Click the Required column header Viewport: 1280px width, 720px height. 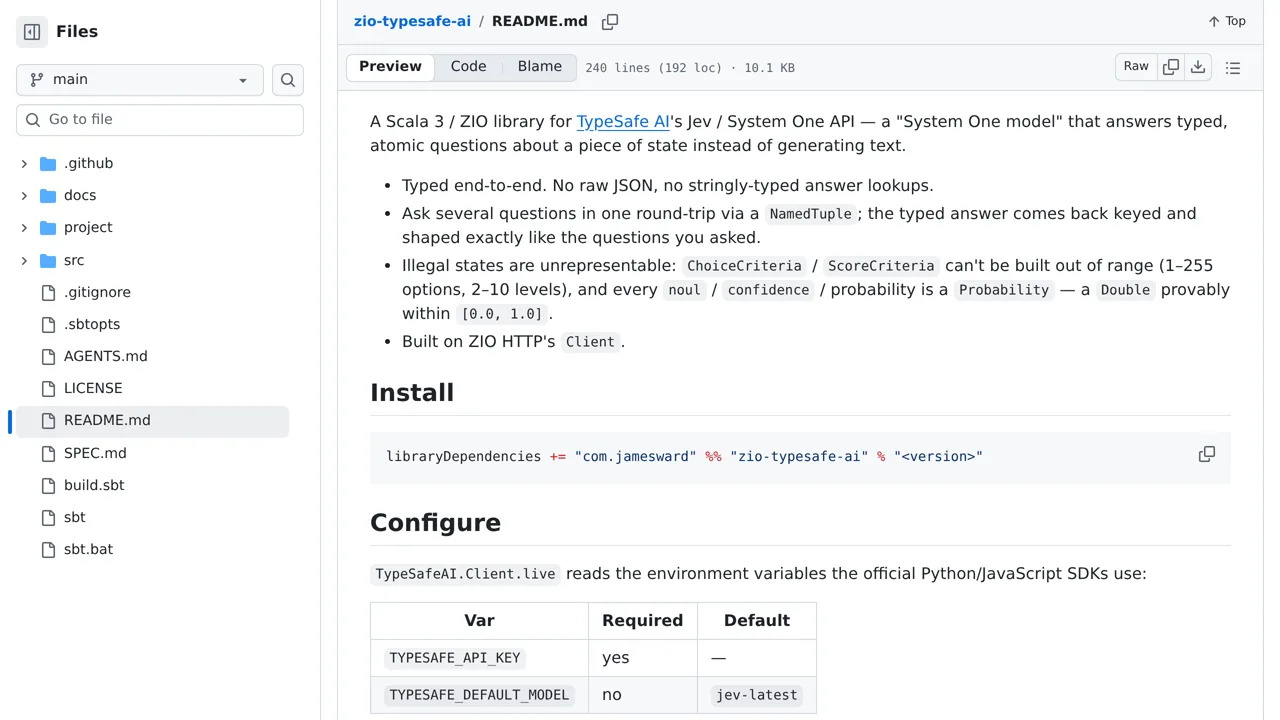tap(642, 620)
